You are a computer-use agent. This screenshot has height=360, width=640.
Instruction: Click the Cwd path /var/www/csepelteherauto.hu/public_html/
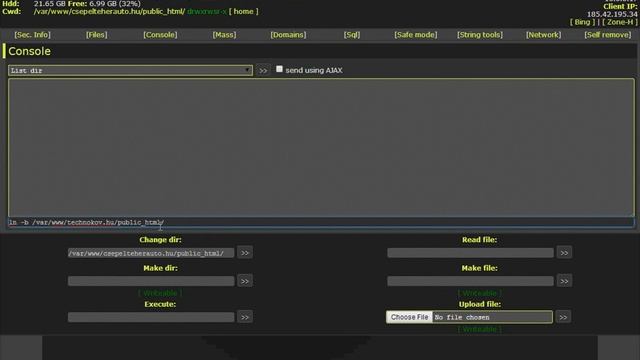point(109,11)
